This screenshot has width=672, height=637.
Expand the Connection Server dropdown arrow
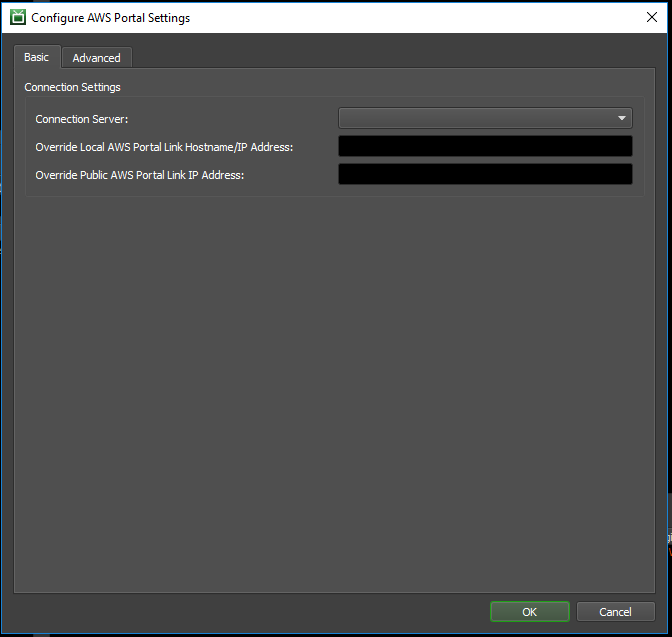point(622,118)
